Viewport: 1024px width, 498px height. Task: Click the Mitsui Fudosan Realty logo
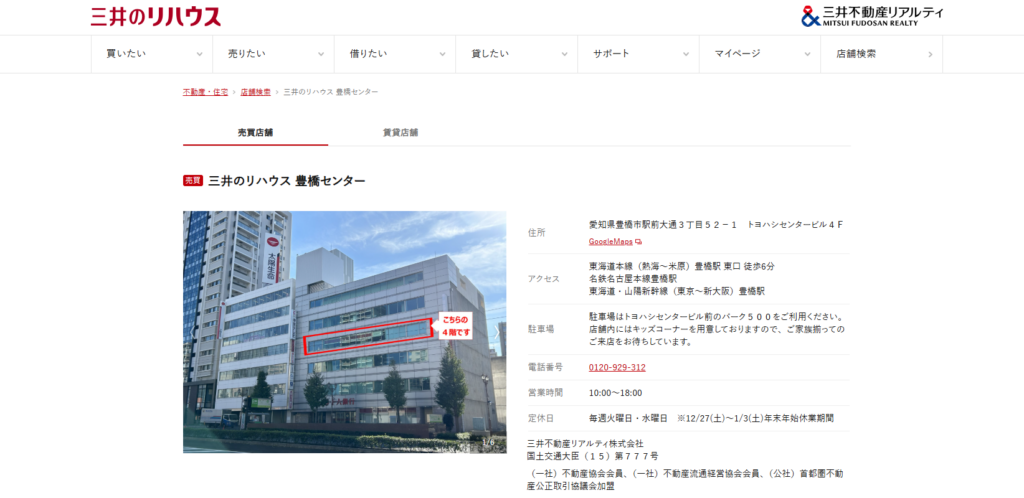point(872,16)
